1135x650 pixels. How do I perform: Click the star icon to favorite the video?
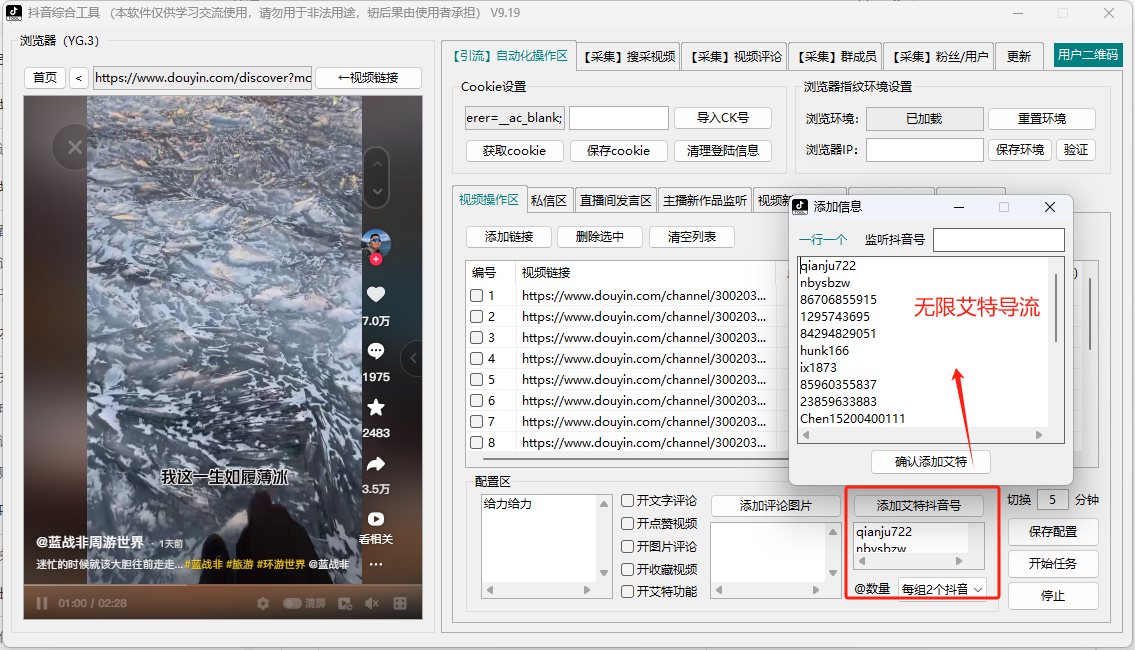coord(376,407)
